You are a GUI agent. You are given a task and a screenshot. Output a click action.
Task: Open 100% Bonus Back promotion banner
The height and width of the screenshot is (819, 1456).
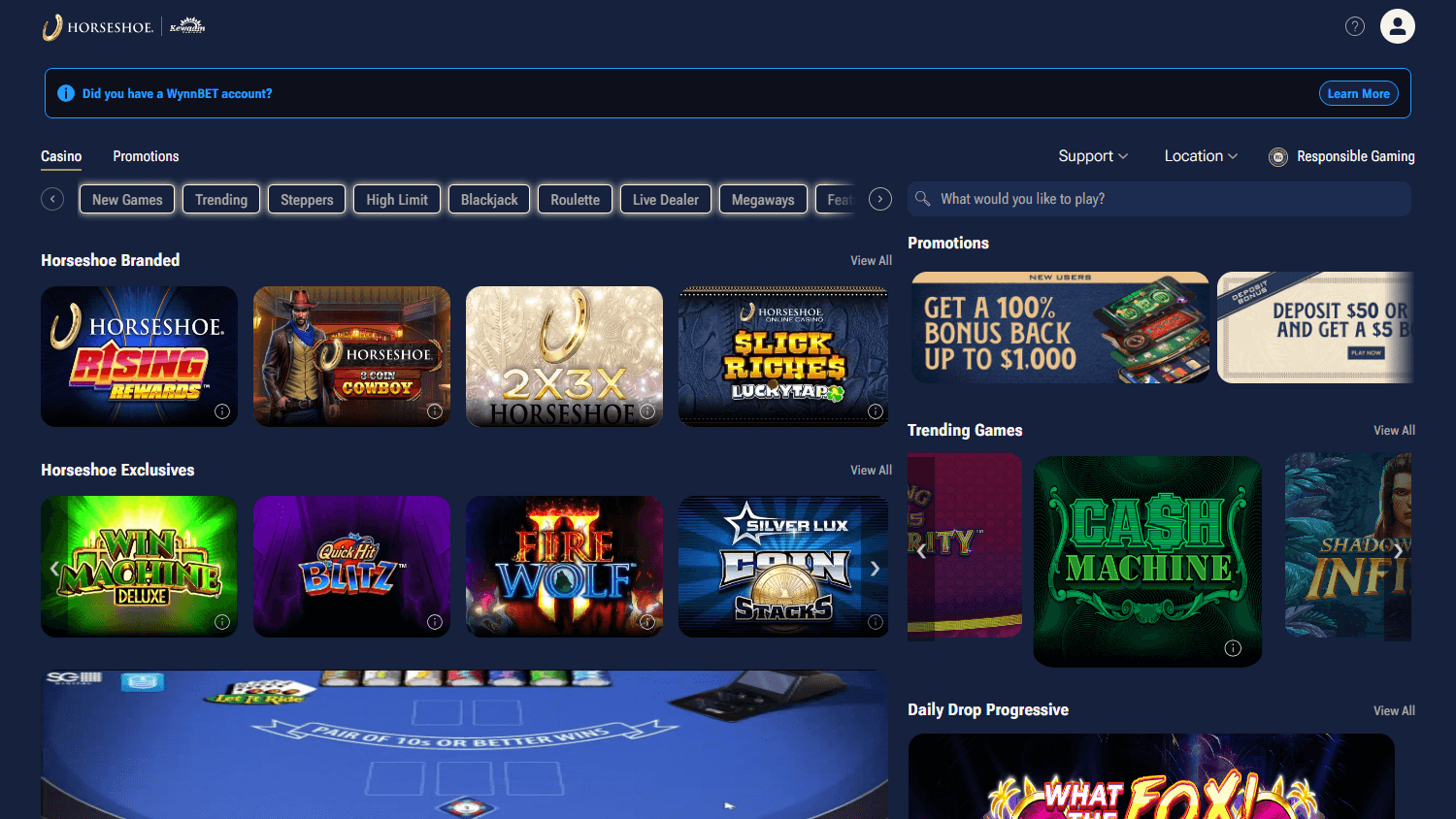[1060, 327]
